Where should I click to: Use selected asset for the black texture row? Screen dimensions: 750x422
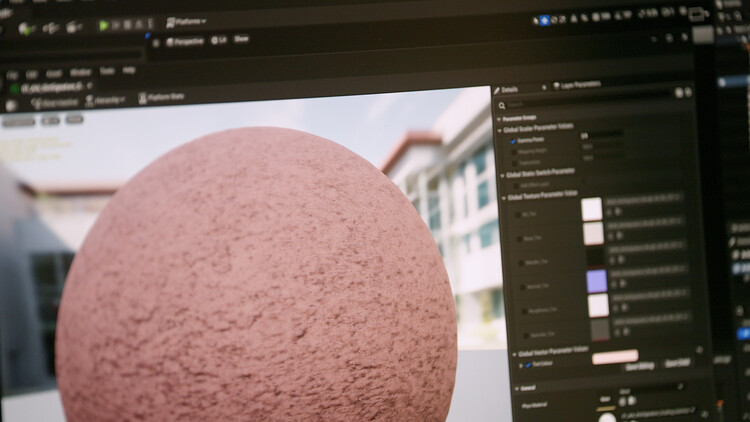pyautogui.click(x=613, y=260)
